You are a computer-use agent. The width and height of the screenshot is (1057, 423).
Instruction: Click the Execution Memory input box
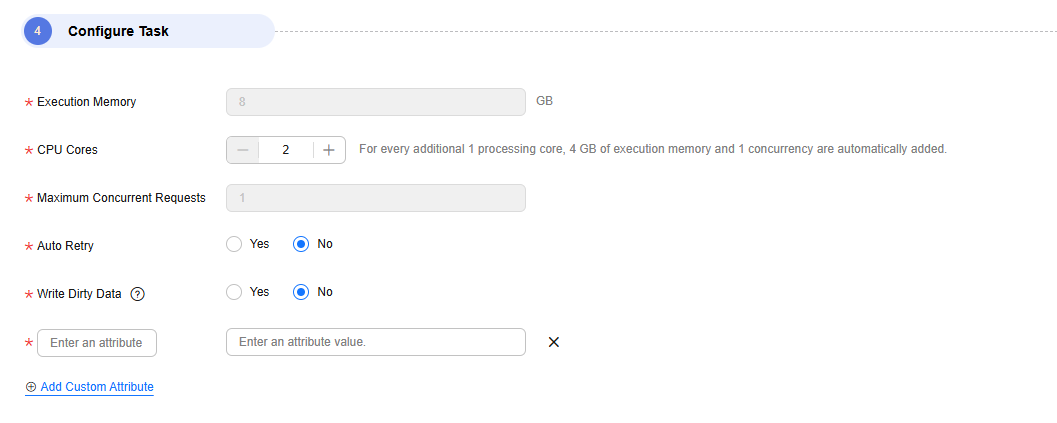pyautogui.click(x=376, y=102)
